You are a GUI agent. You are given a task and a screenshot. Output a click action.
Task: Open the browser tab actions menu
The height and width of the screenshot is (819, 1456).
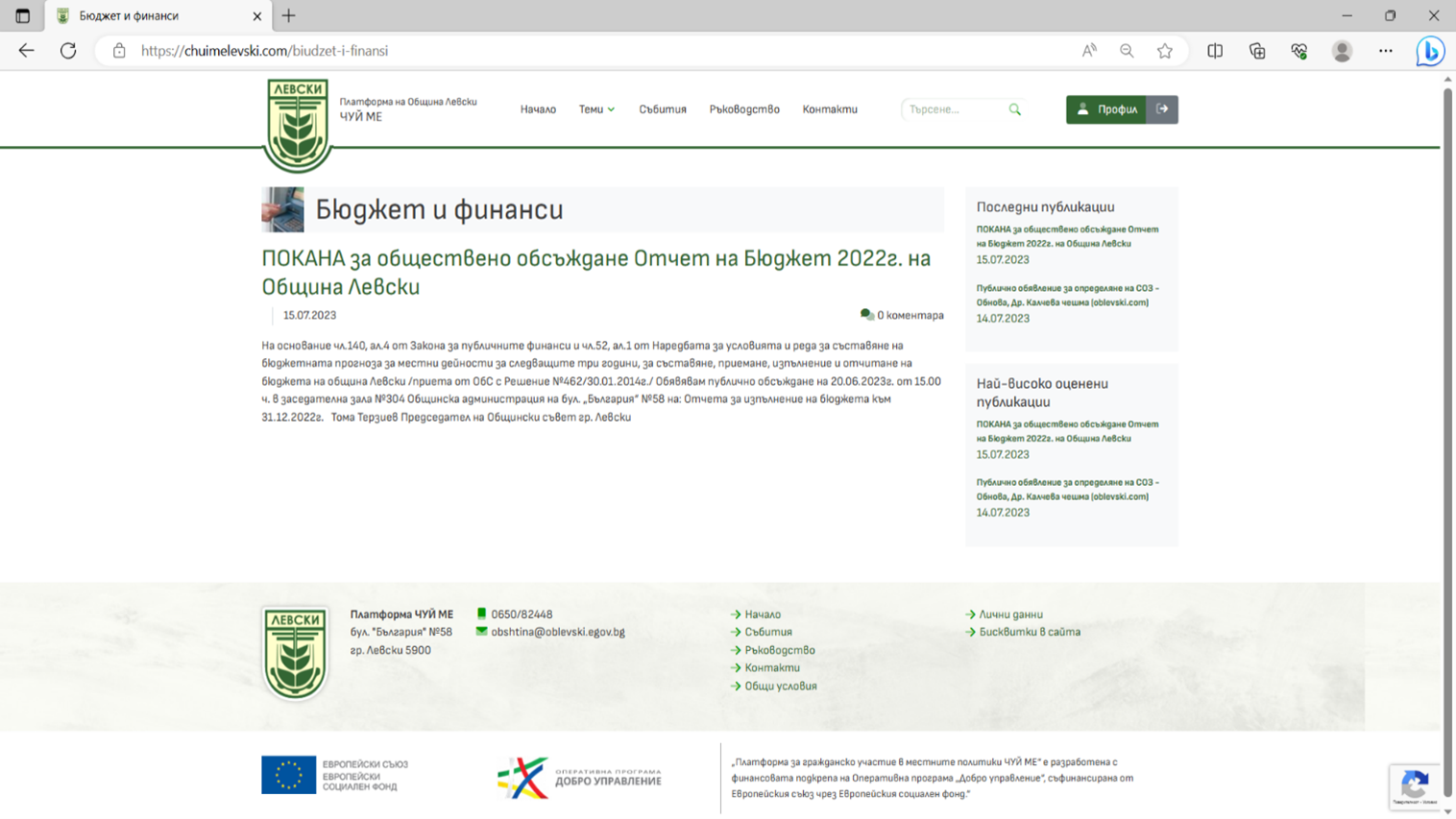click(x=22, y=15)
